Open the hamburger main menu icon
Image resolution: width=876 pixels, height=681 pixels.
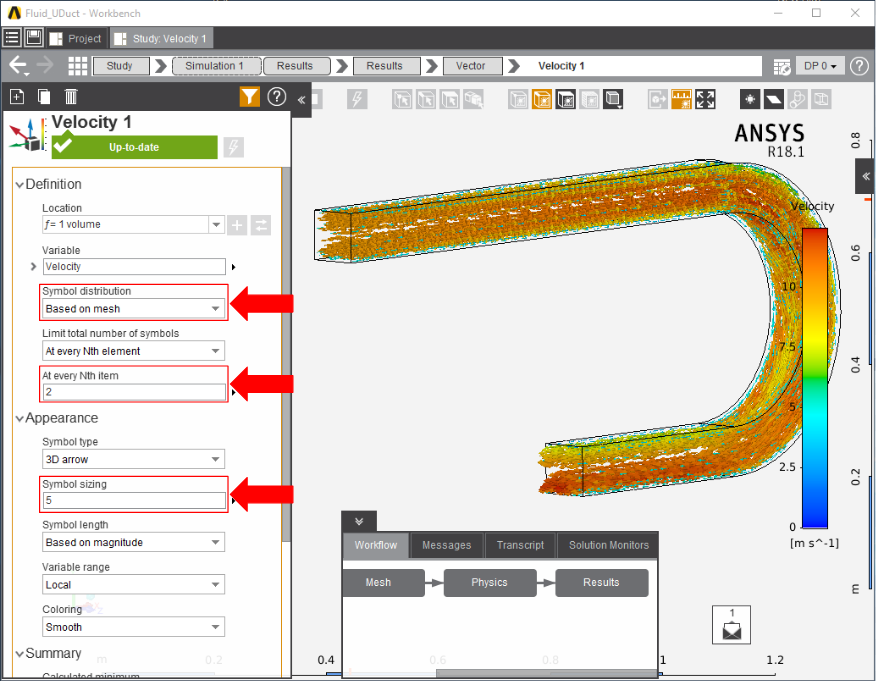coord(12,37)
